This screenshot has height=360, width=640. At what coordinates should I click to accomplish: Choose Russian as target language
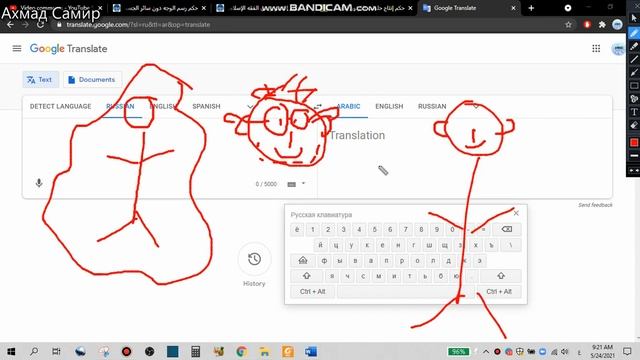[432, 107]
